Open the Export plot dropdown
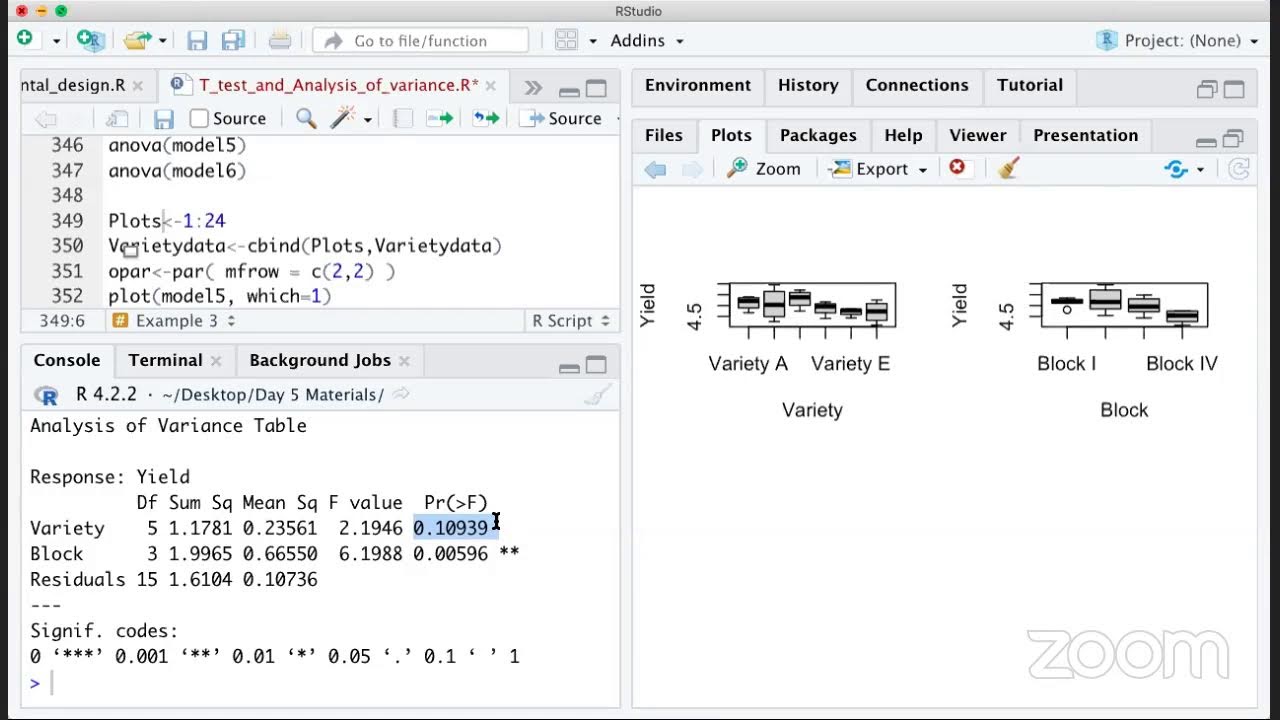 [x=879, y=169]
